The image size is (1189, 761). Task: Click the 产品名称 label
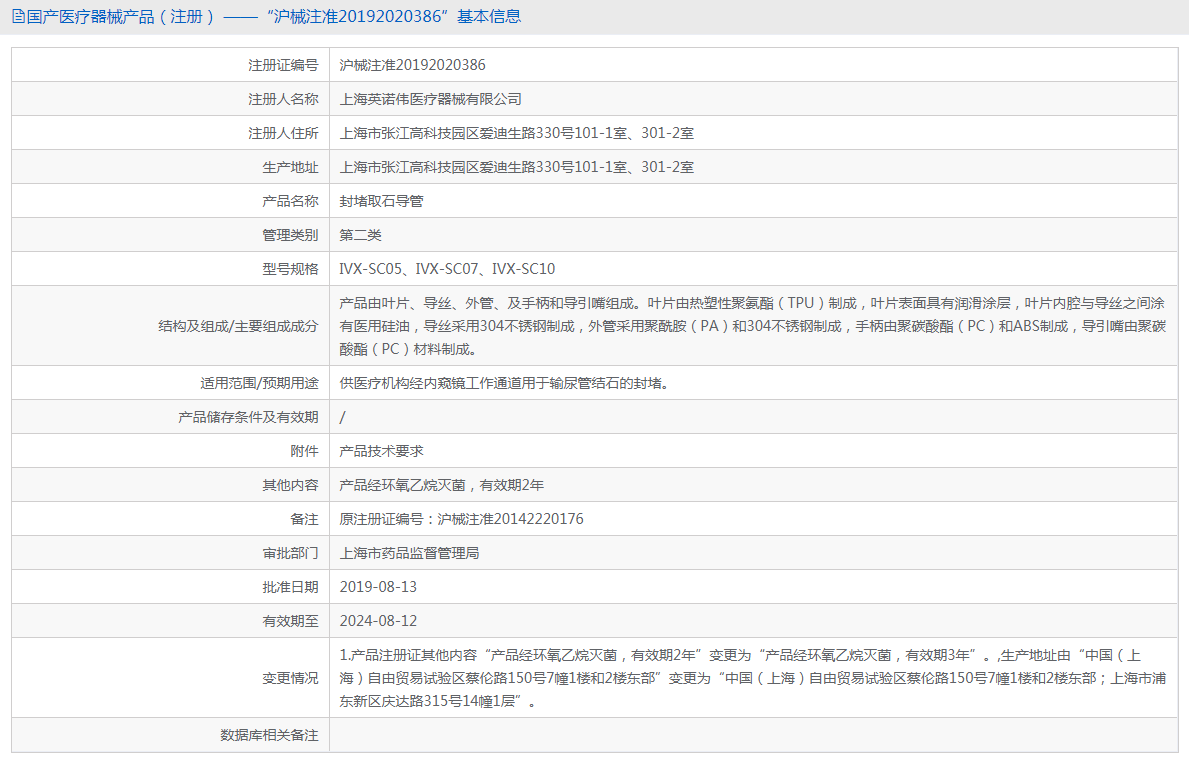290,202
